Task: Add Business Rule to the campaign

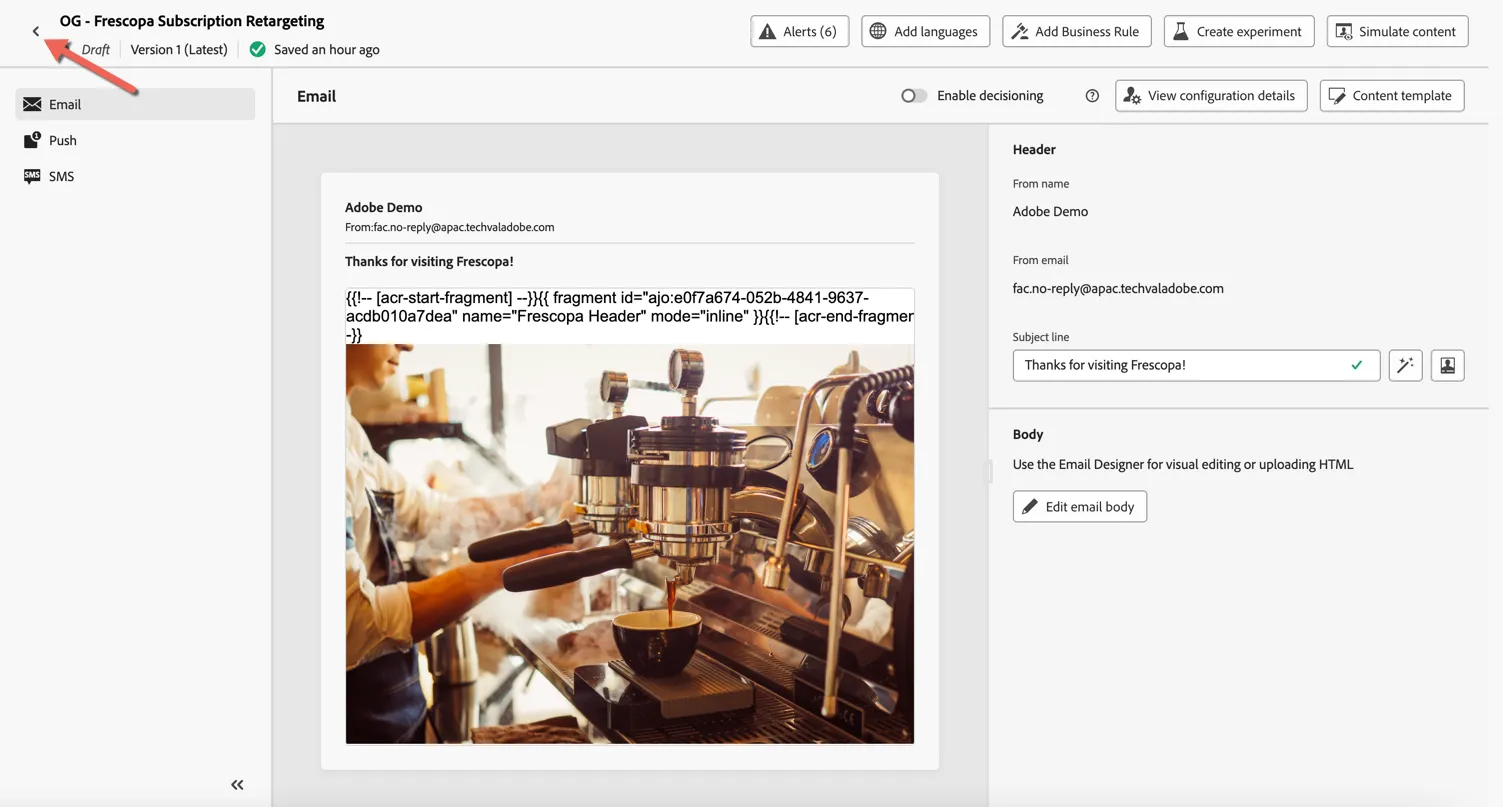Action: [1076, 31]
